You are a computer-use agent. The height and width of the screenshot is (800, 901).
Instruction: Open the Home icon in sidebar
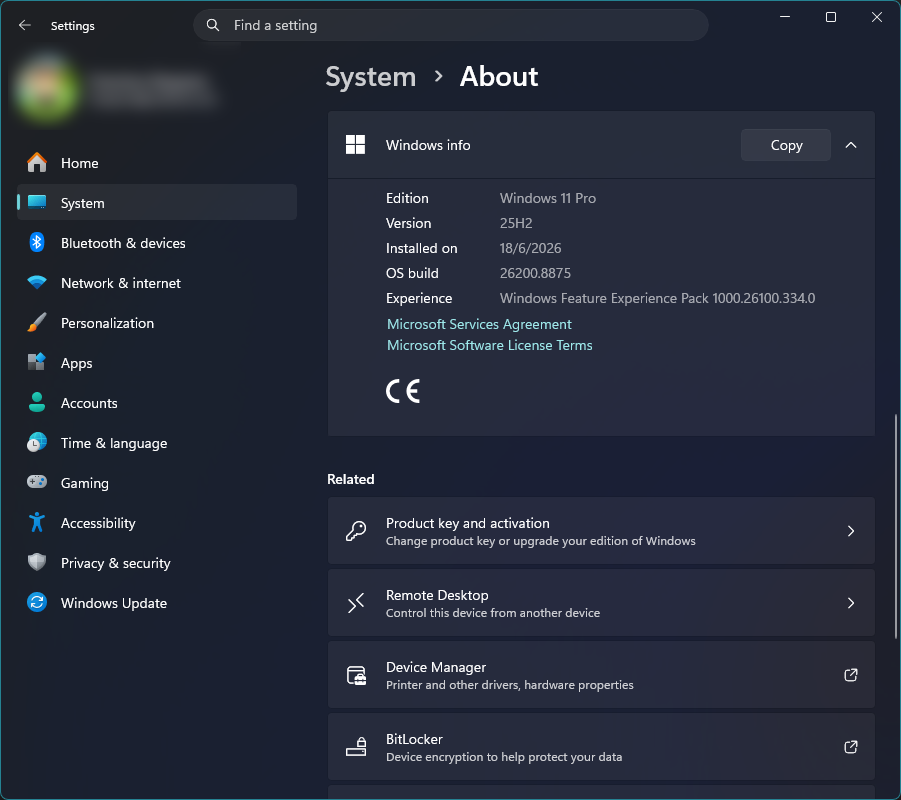tap(37, 163)
